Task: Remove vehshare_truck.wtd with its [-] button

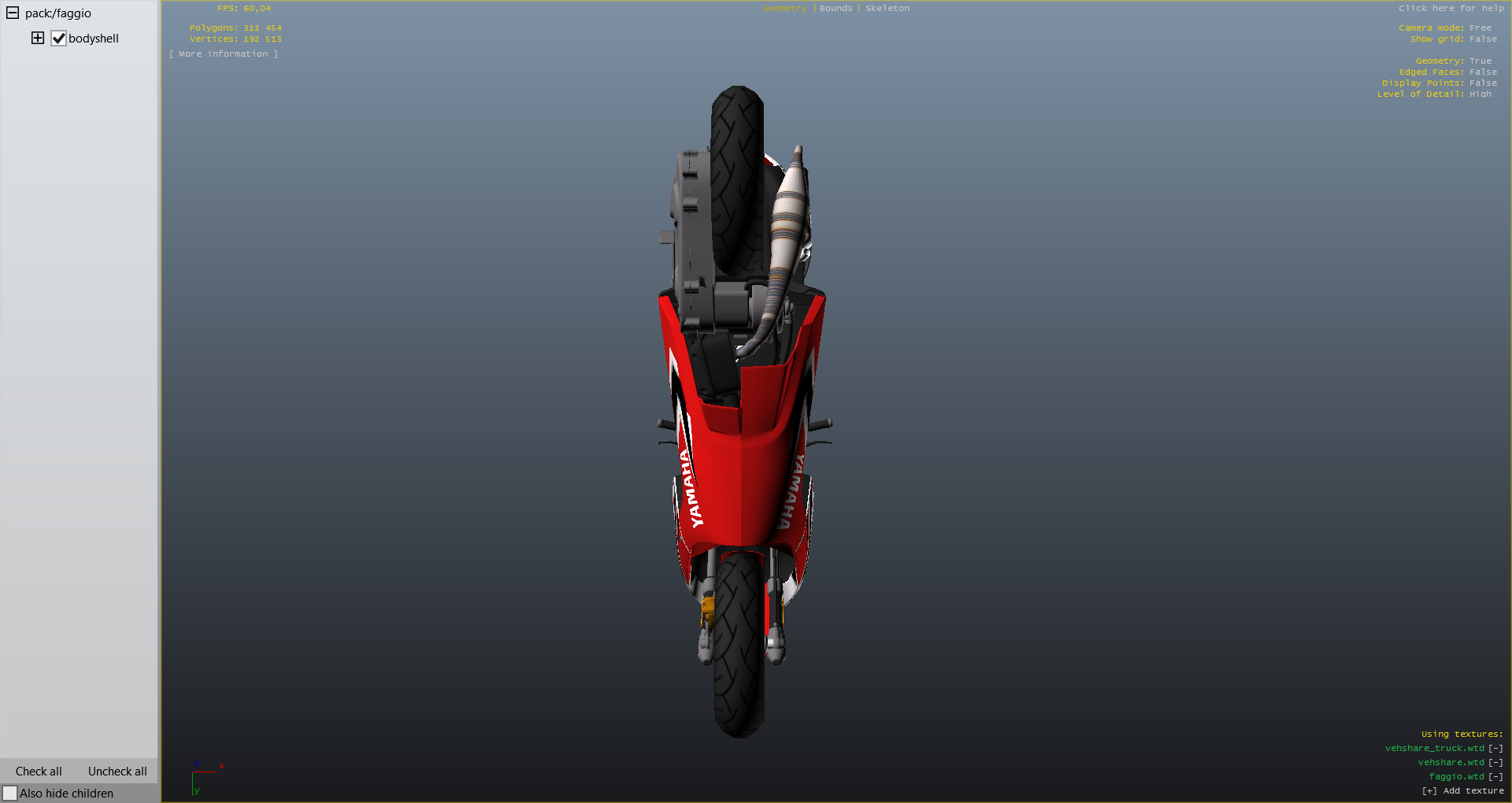Action: click(x=1495, y=749)
